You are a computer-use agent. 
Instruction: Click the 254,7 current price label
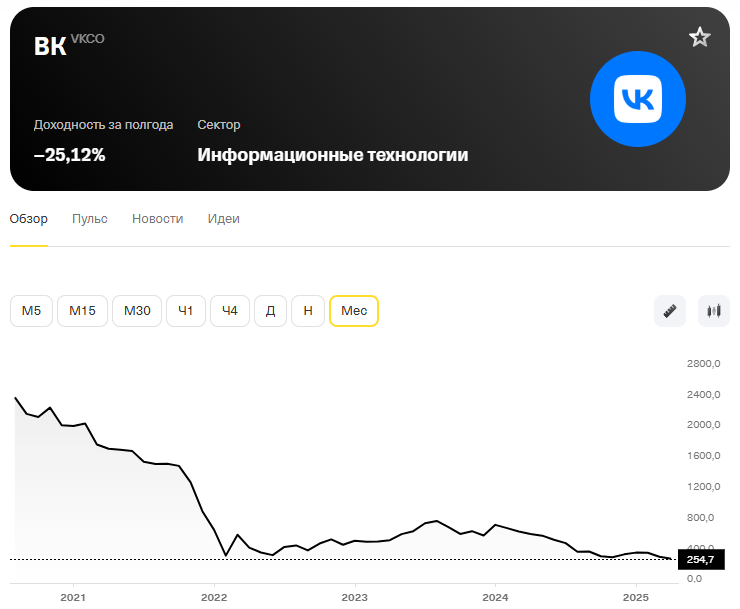click(701, 559)
